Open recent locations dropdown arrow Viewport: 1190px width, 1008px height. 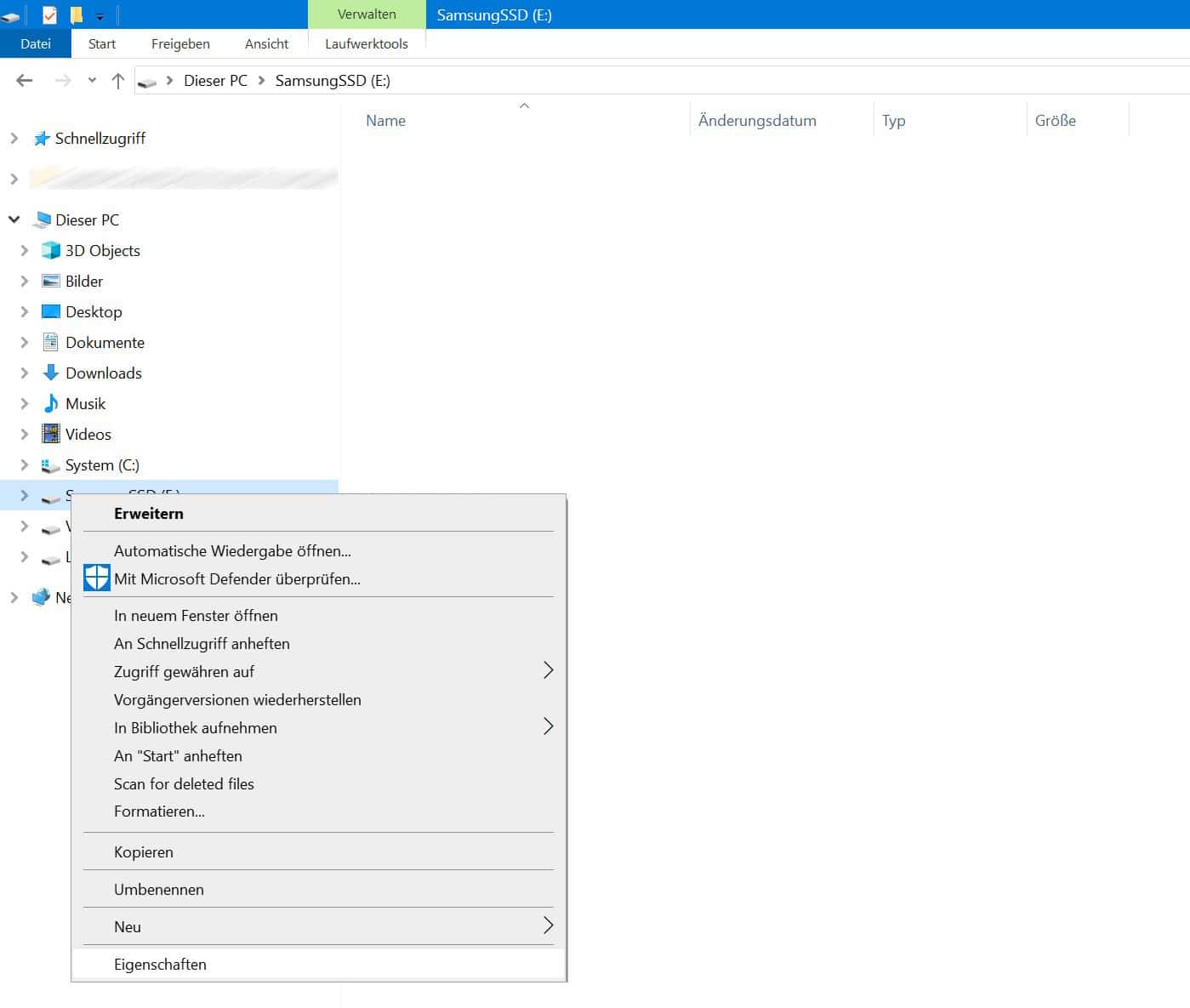92,81
